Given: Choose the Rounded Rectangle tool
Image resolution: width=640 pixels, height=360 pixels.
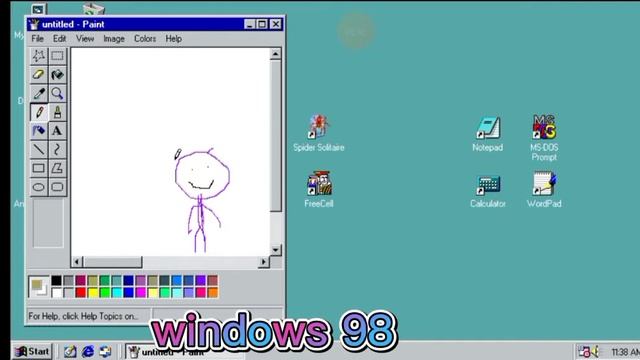Looking at the screenshot, I should tap(57, 187).
